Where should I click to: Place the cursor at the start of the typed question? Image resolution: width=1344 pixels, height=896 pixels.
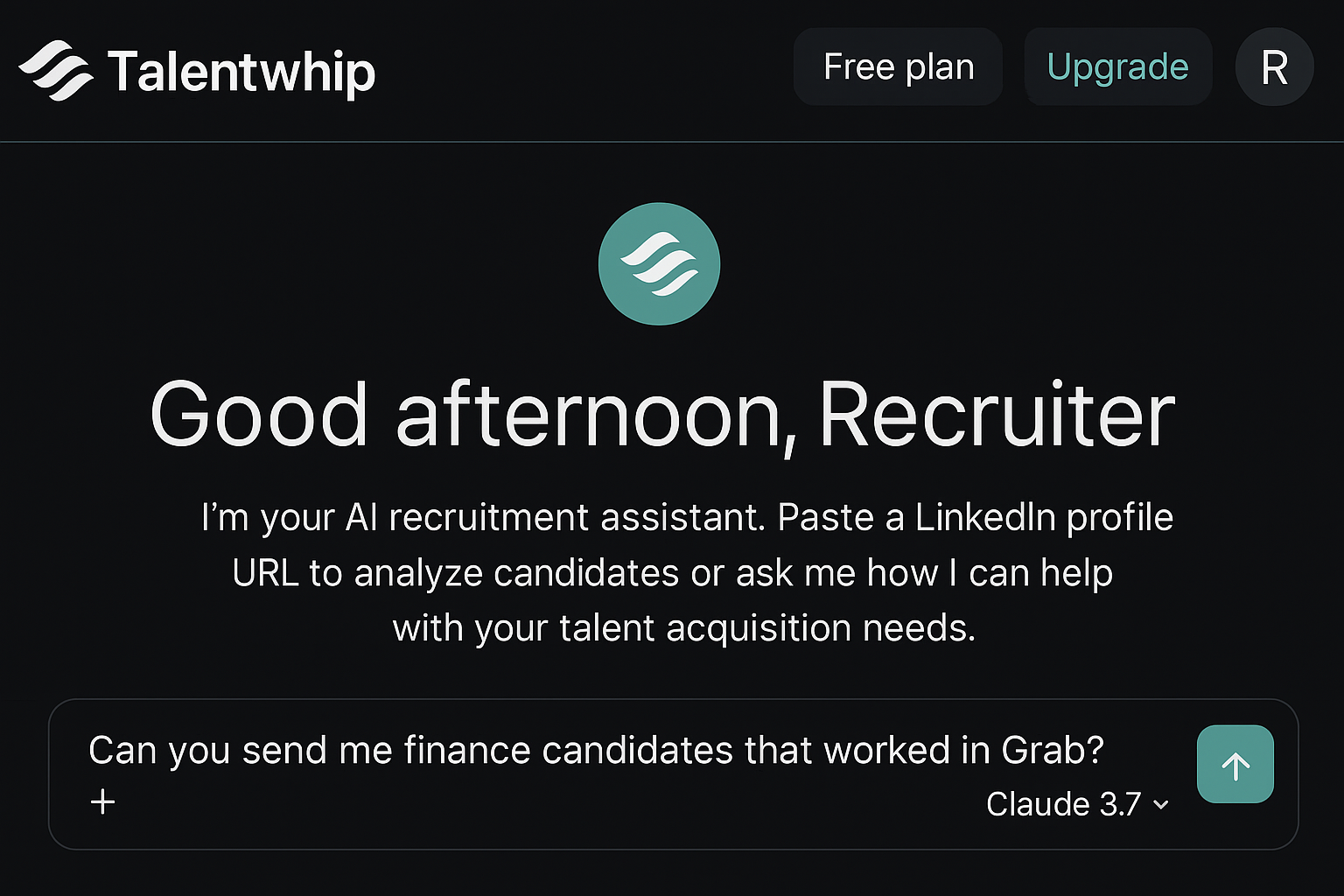pyautogui.click(x=89, y=751)
